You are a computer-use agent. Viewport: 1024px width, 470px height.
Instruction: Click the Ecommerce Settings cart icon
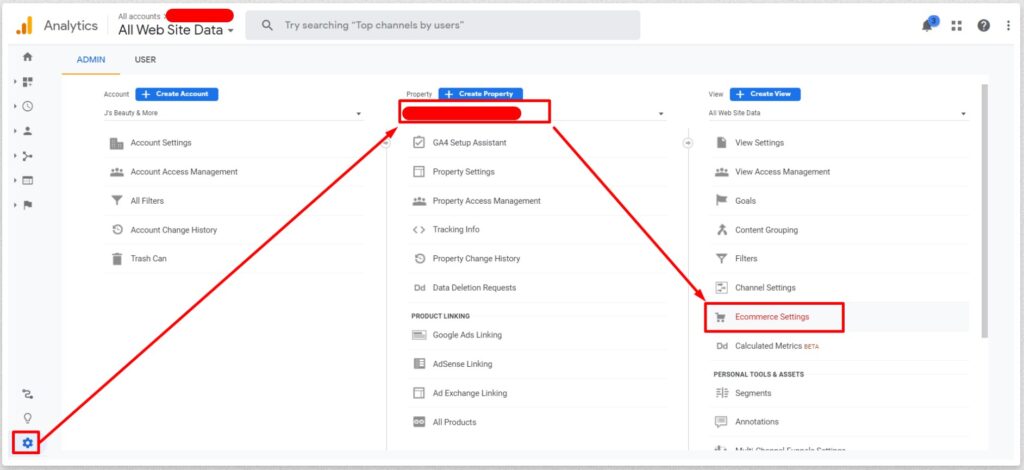721,317
